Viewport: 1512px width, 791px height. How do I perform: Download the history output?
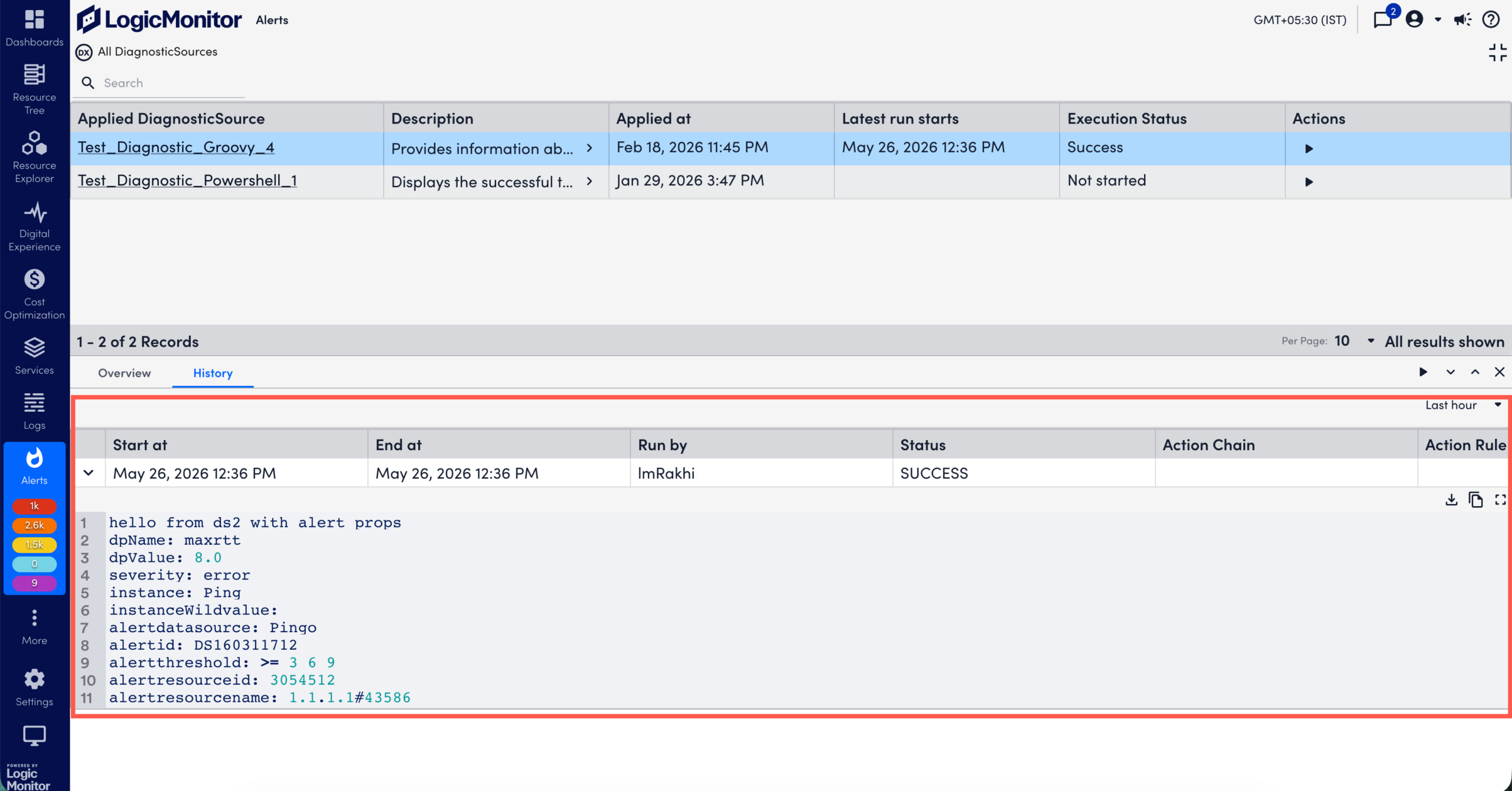[x=1451, y=500]
